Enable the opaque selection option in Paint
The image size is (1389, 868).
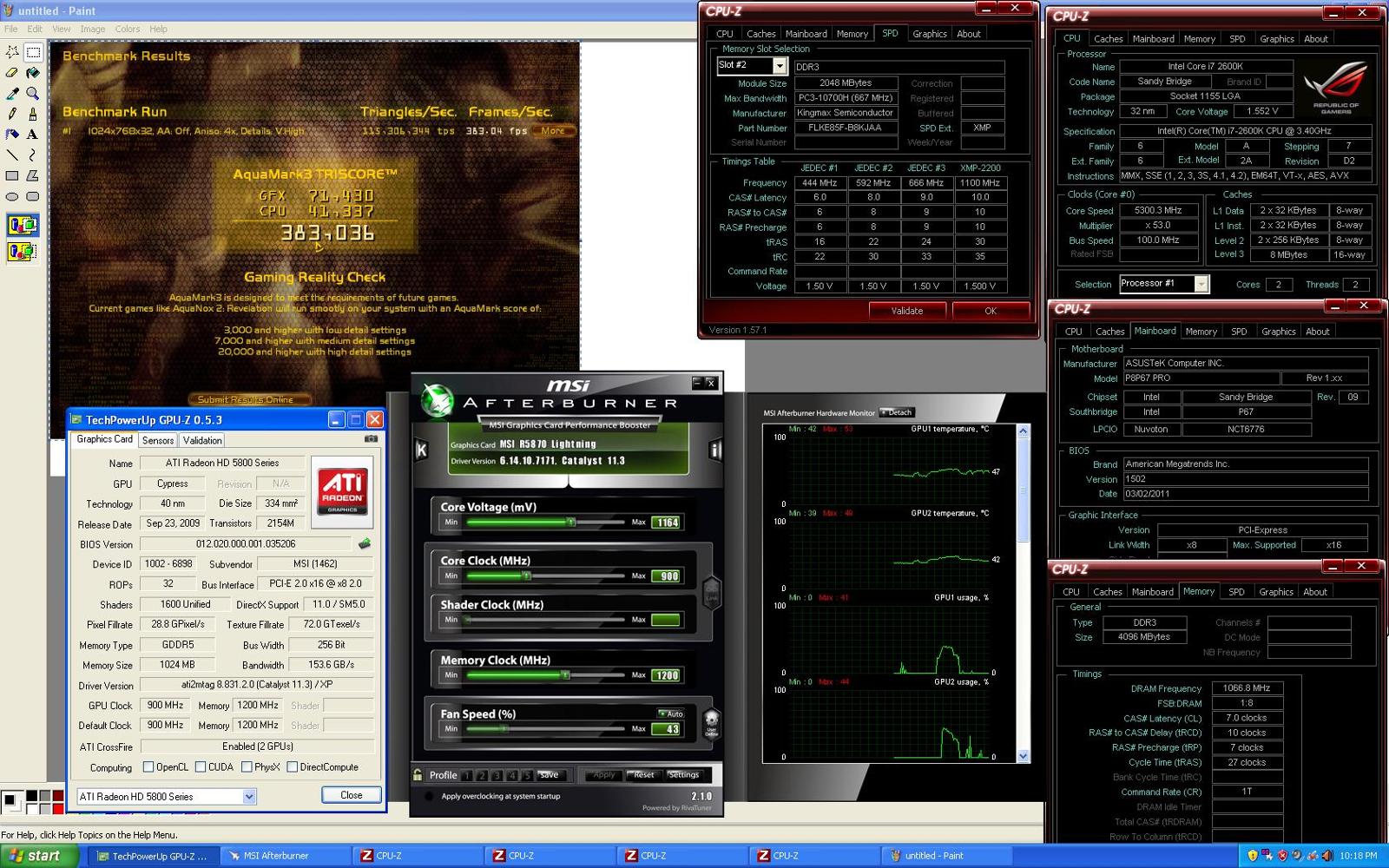tap(22, 226)
